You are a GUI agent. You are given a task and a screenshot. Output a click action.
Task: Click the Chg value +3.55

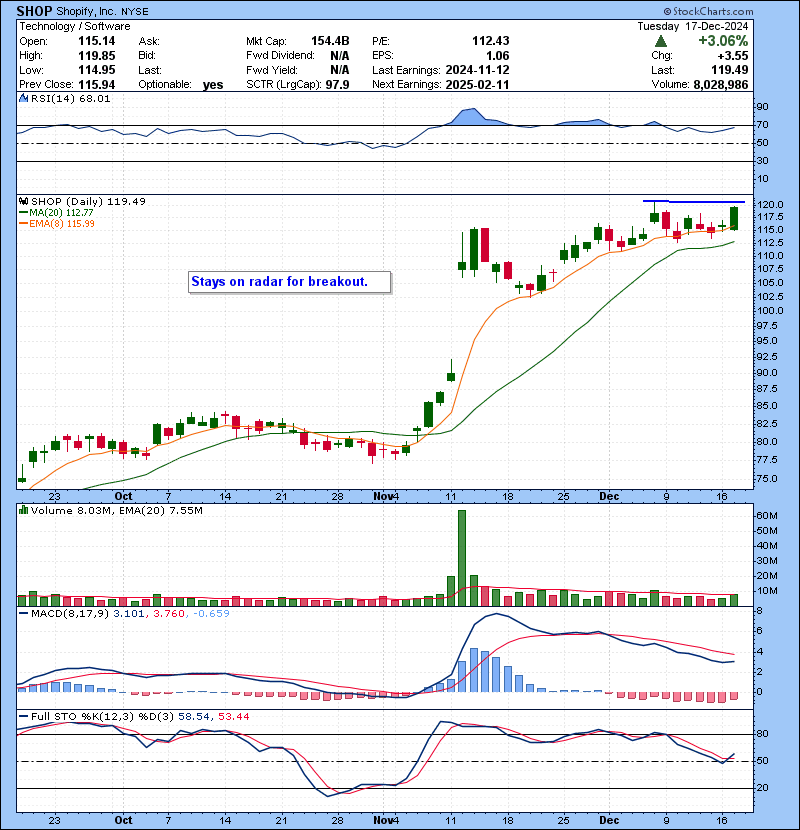pyautogui.click(x=733, y=55)
